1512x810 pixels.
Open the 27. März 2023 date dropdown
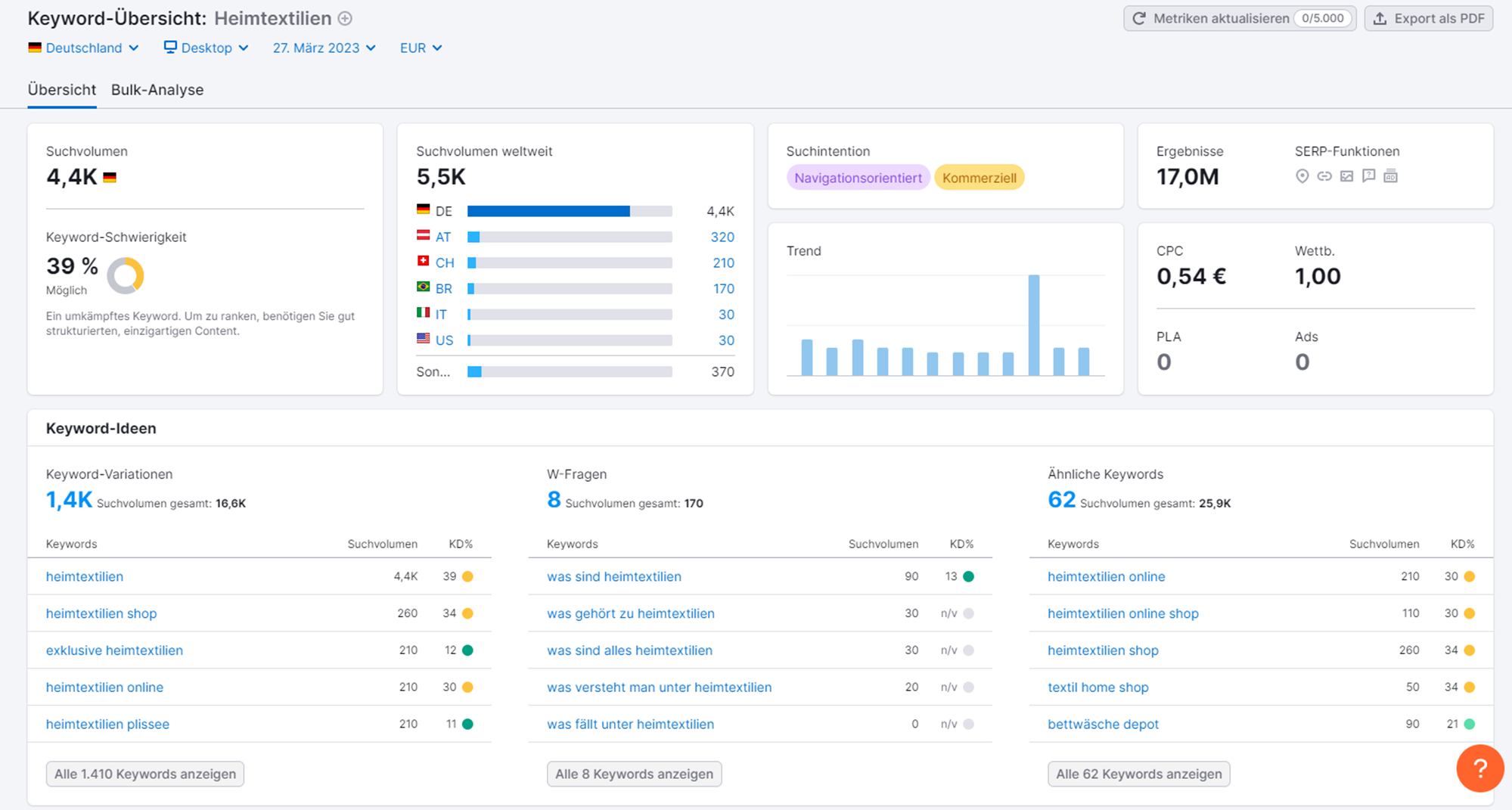[x=324, y=48]
